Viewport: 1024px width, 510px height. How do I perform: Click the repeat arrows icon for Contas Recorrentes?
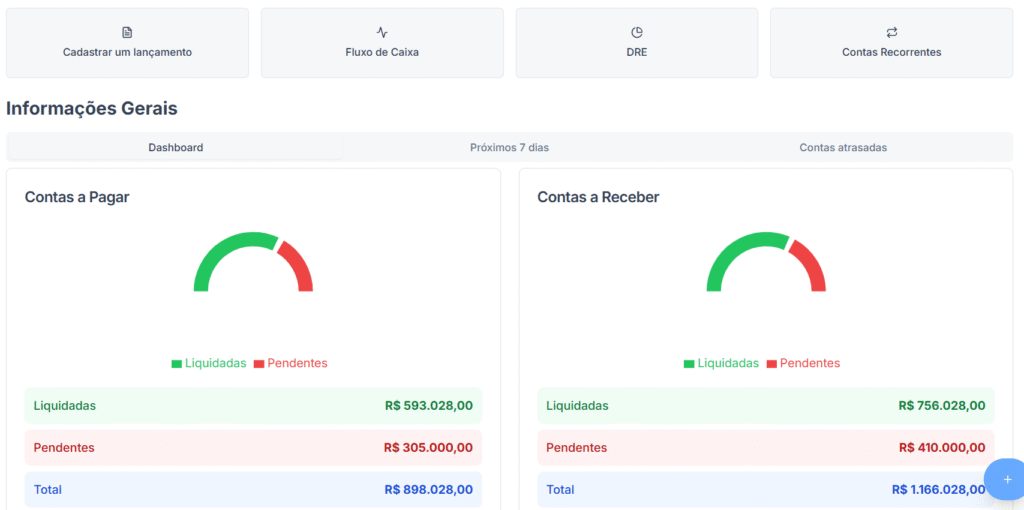point(892,32)
